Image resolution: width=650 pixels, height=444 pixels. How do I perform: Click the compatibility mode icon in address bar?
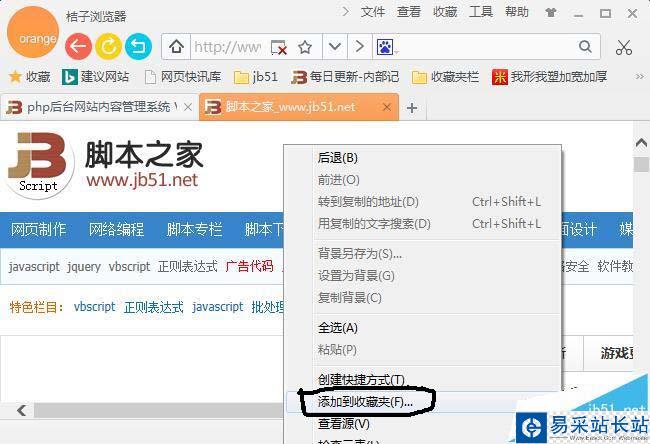(x=279, y=47)
